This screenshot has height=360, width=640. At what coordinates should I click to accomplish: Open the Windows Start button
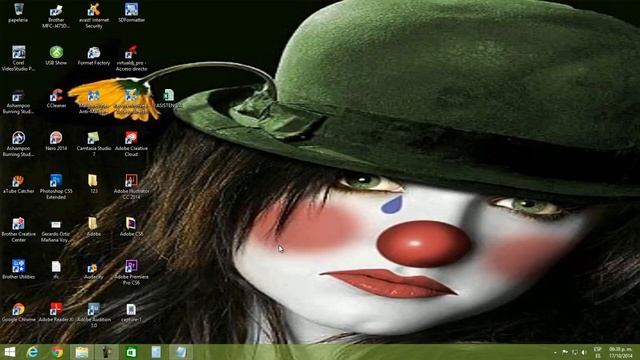point(9,352)
